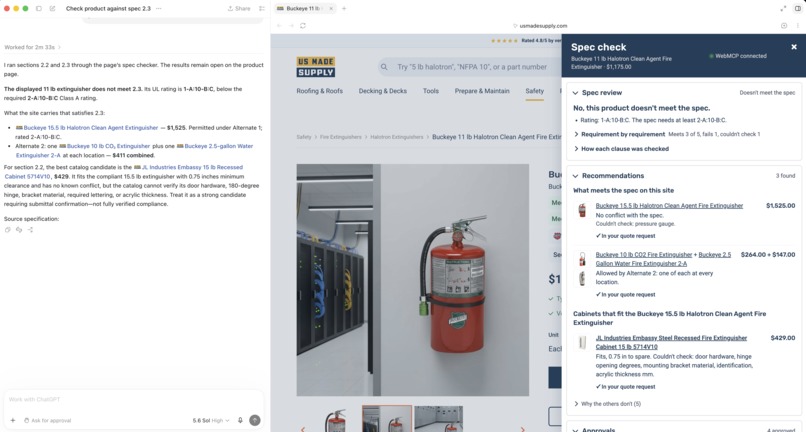The width and height of the screenshot is (806, 432).
Task: Open the three-dot menu beside chat title
Action: coord(158,8)
